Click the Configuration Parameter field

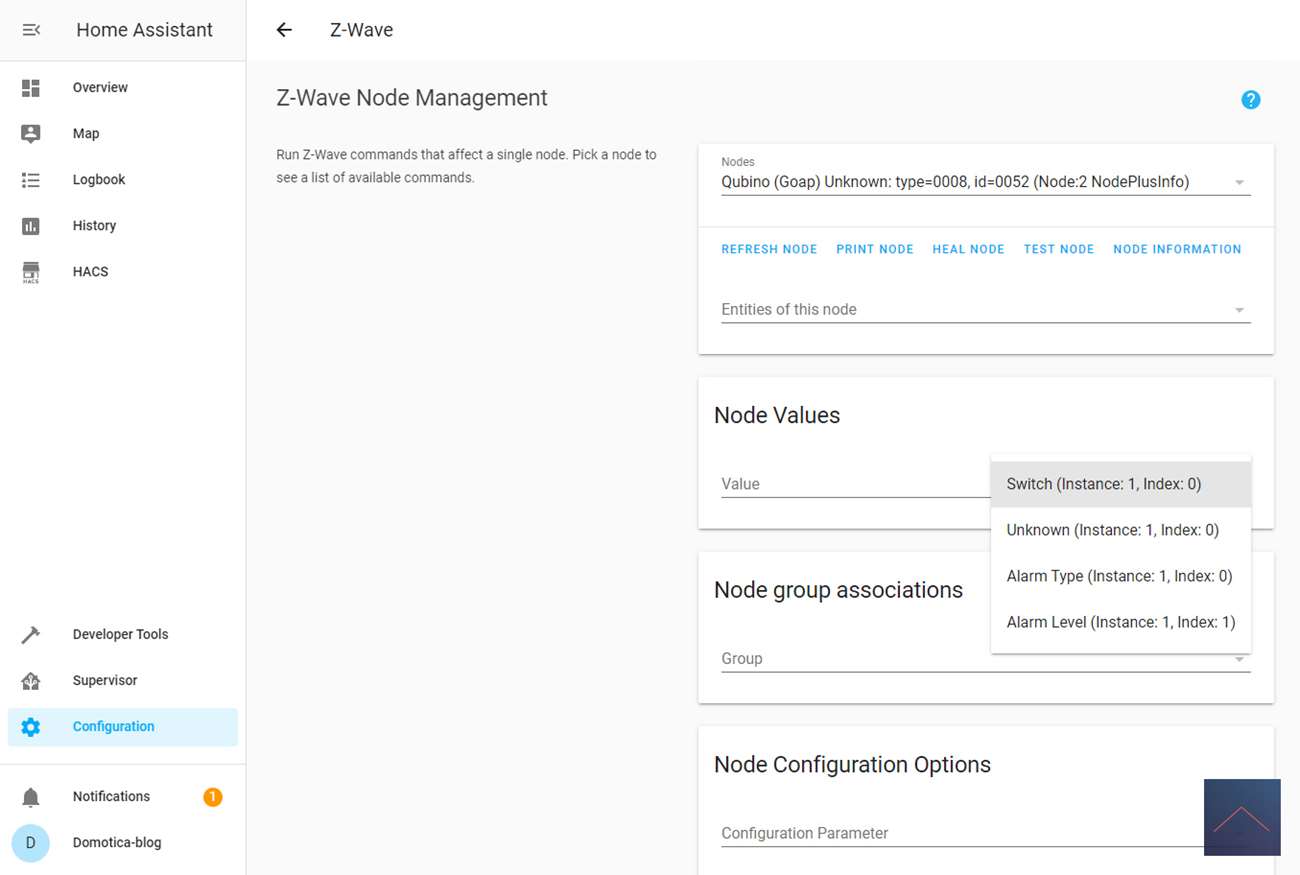[x=960, y=833]
